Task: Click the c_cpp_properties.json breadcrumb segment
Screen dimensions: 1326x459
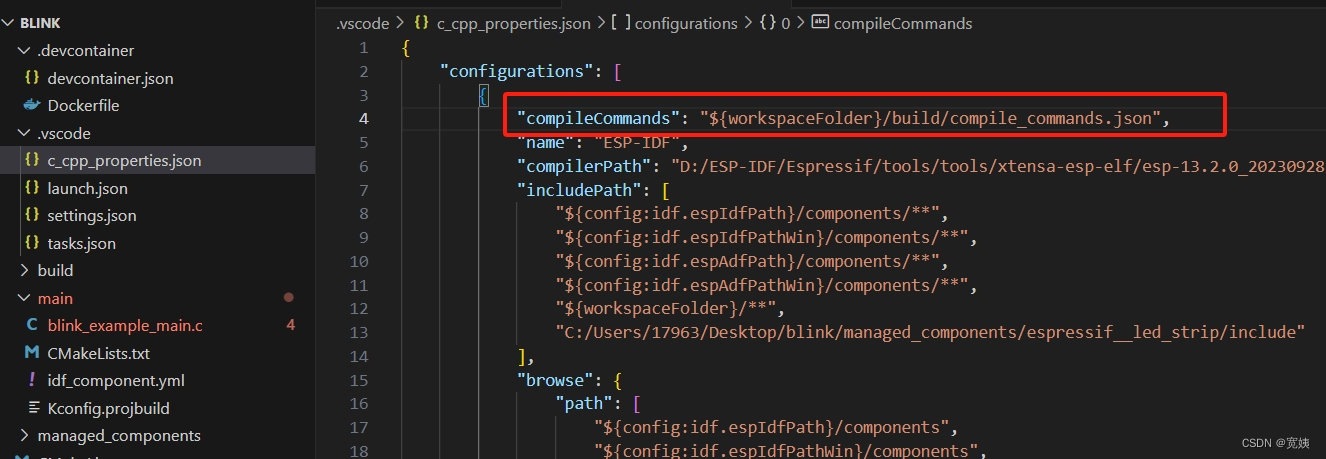Action: click(513, 23)
